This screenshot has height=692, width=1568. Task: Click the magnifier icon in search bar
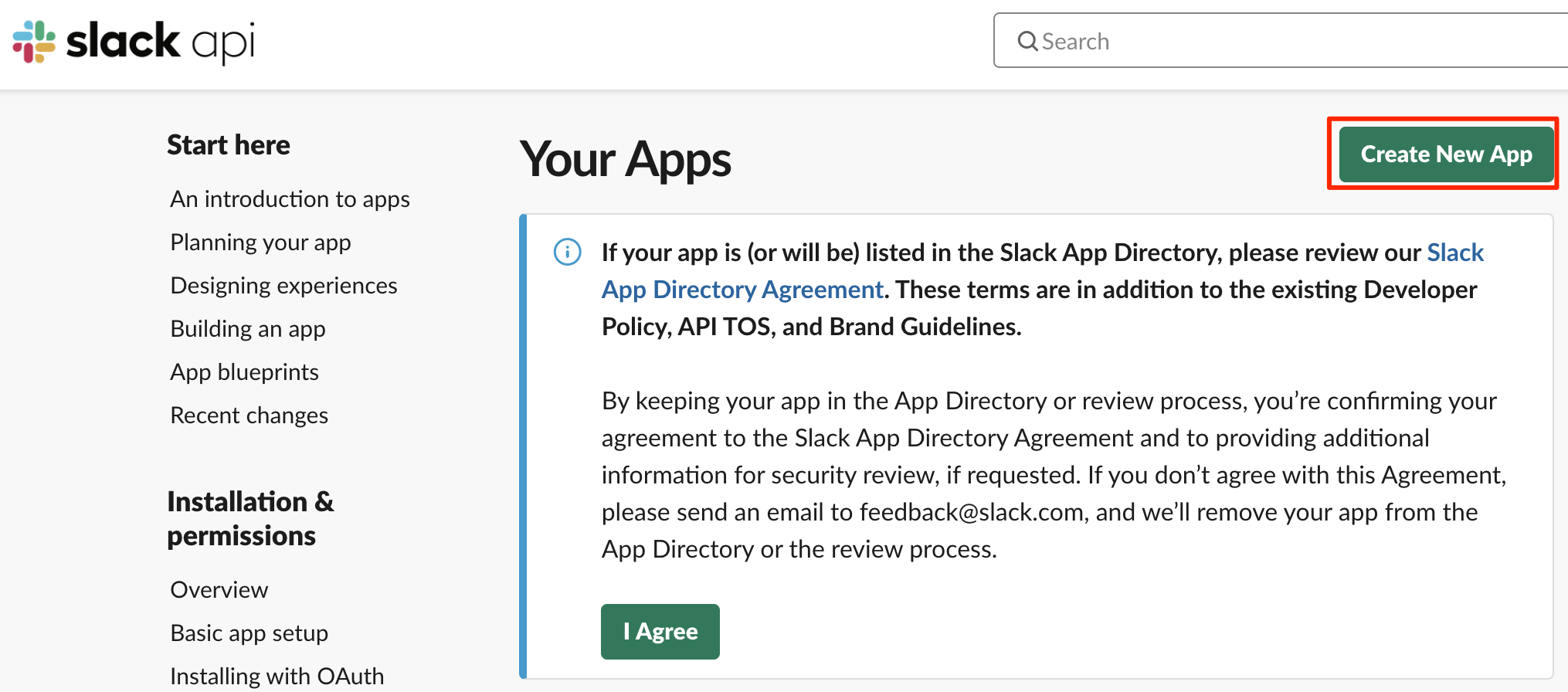1027,41
